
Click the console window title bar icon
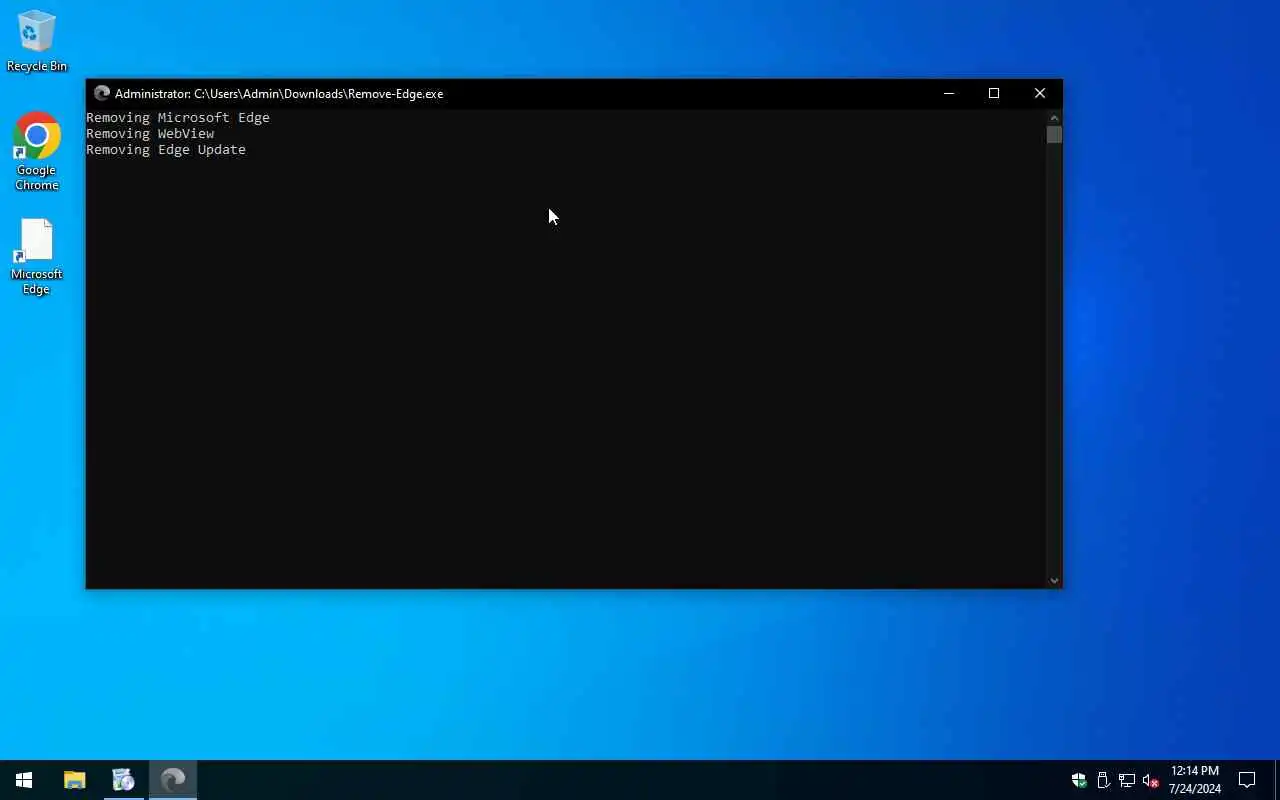(x=101, y=93)
